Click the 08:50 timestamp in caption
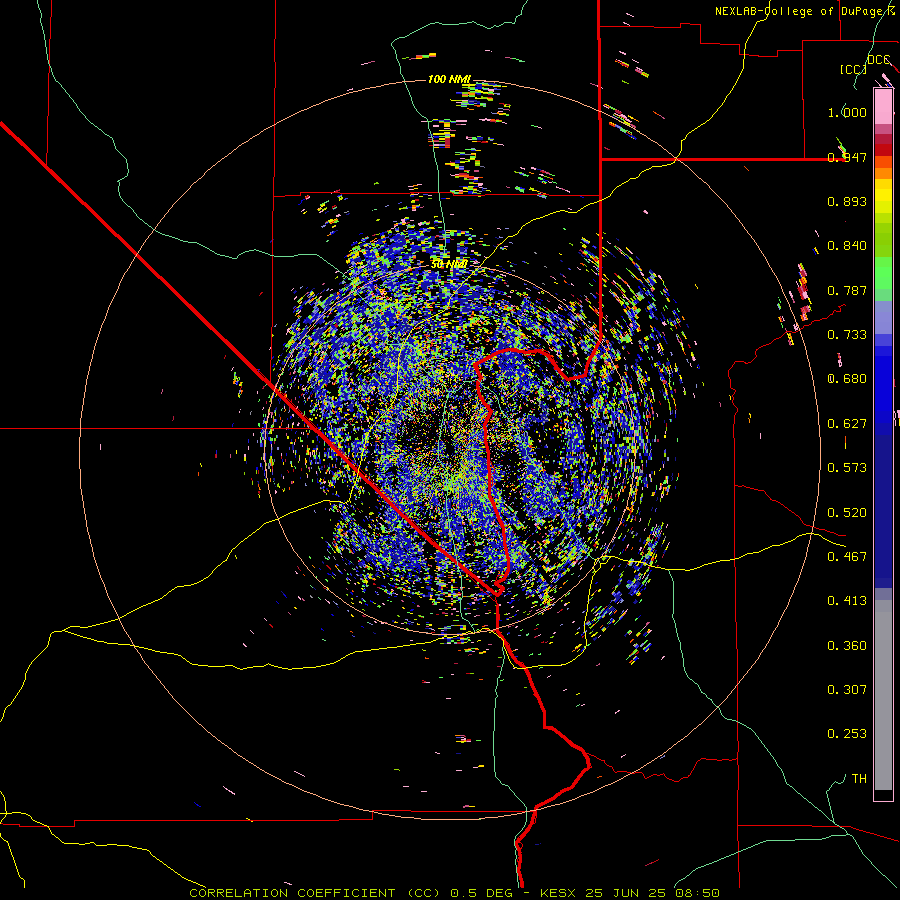The width and height of the screenshot is (900, 900). (695, 893)
